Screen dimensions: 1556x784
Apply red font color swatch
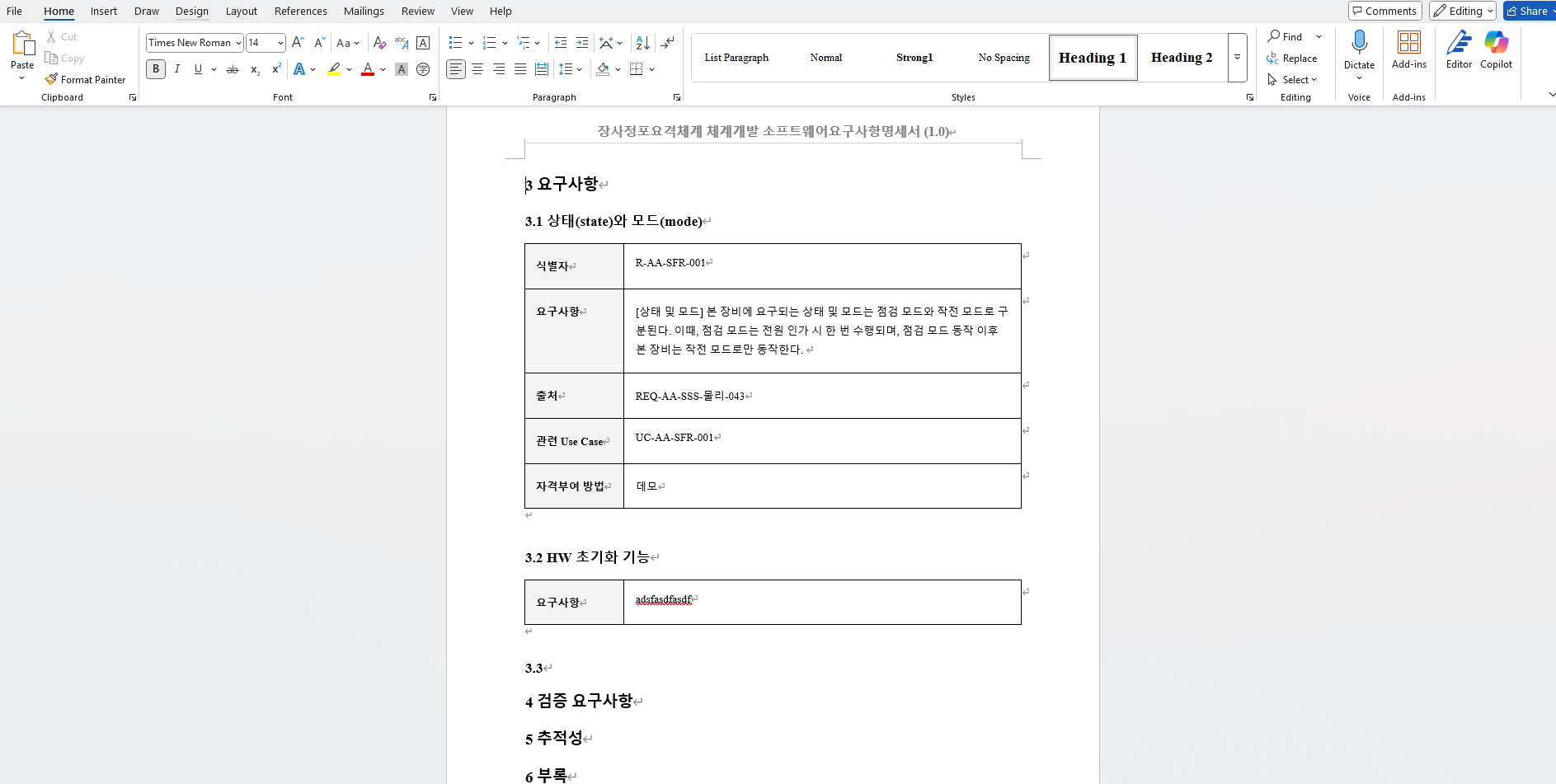click(366, 69)
